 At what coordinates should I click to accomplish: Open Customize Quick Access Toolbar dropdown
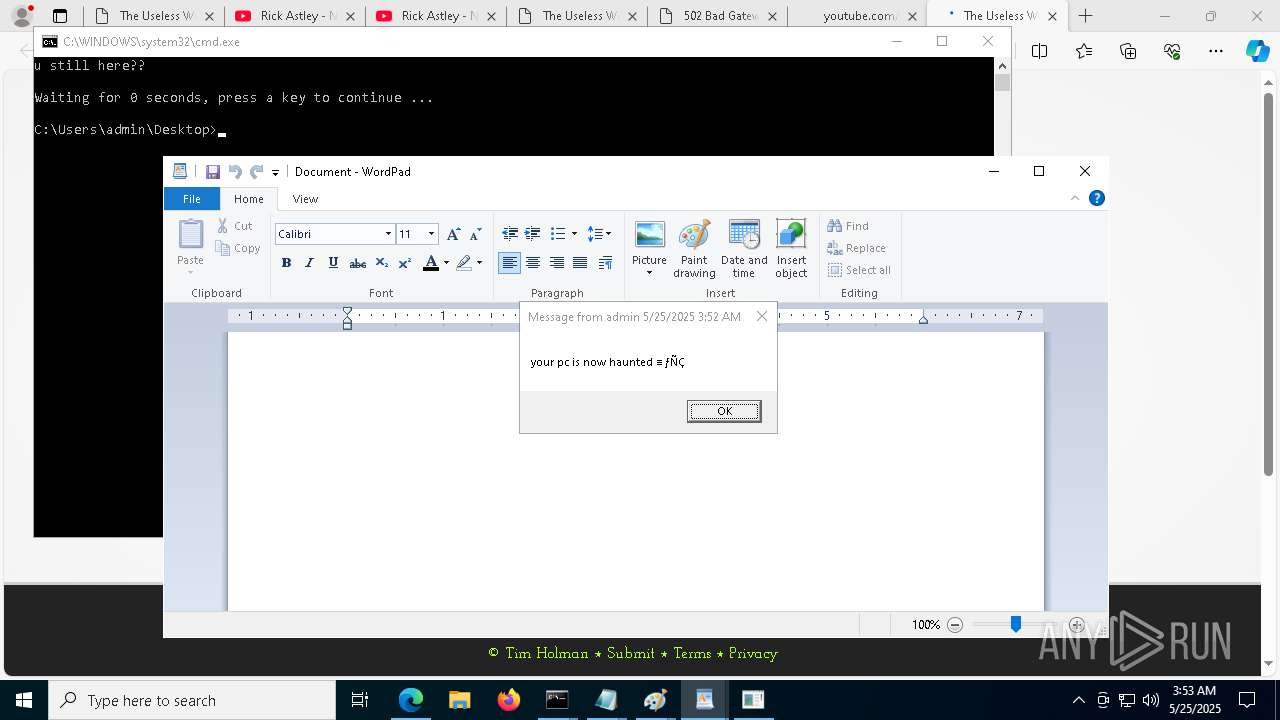coord(275,172)
